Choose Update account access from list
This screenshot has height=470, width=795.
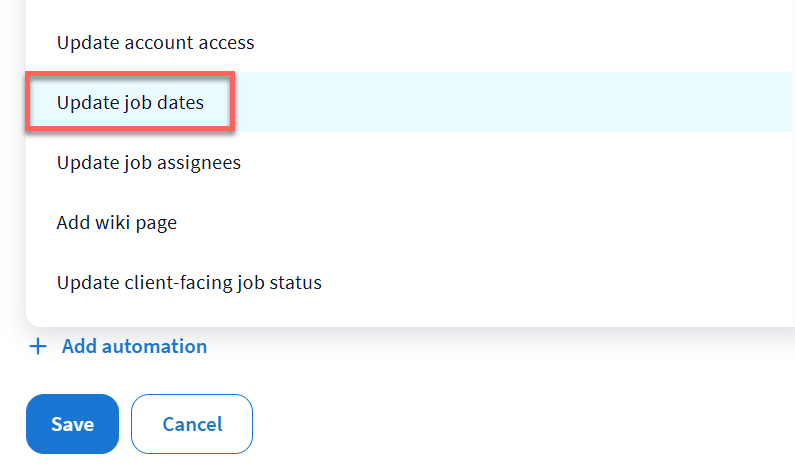click(155, 43)
